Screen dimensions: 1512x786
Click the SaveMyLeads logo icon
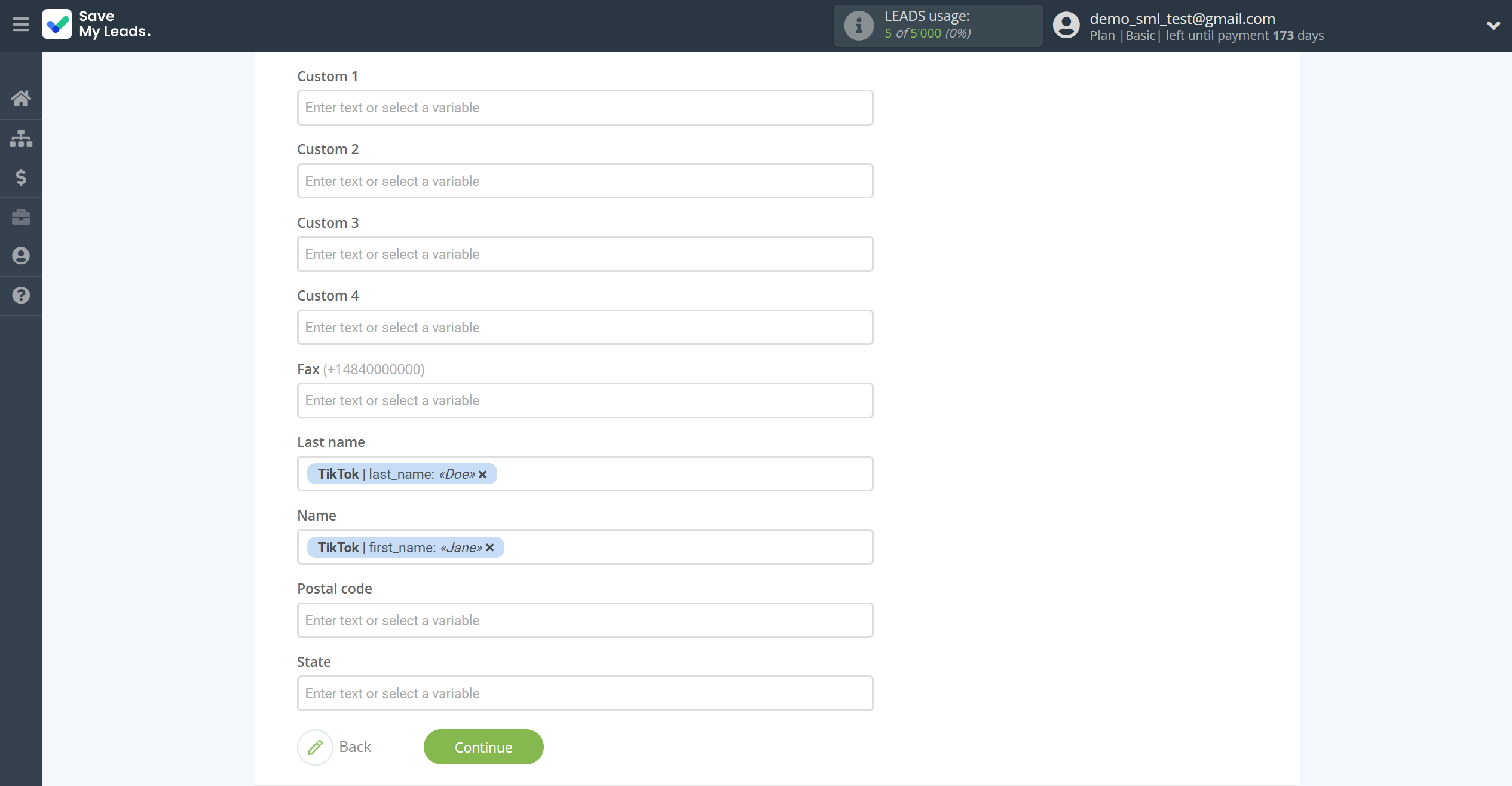56,25
